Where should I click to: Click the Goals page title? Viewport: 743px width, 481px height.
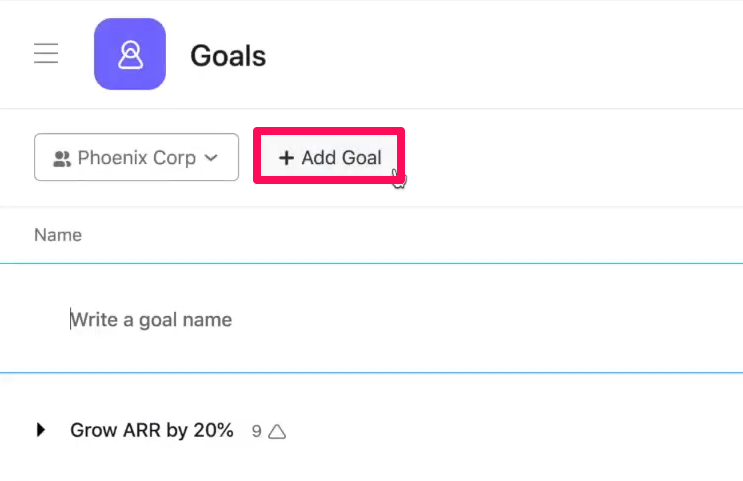click(228, 55)
